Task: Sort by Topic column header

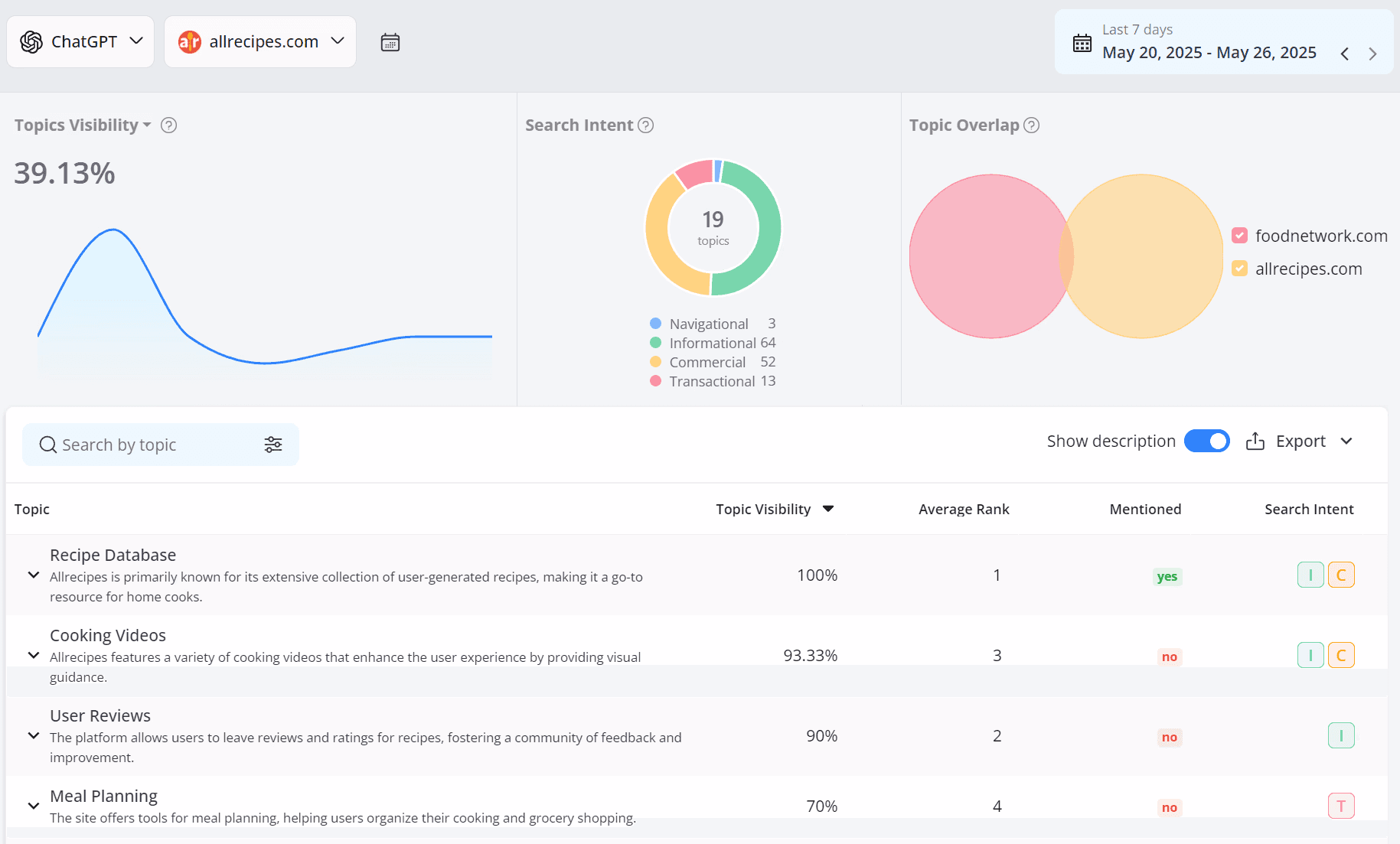Action: [32, 510]
